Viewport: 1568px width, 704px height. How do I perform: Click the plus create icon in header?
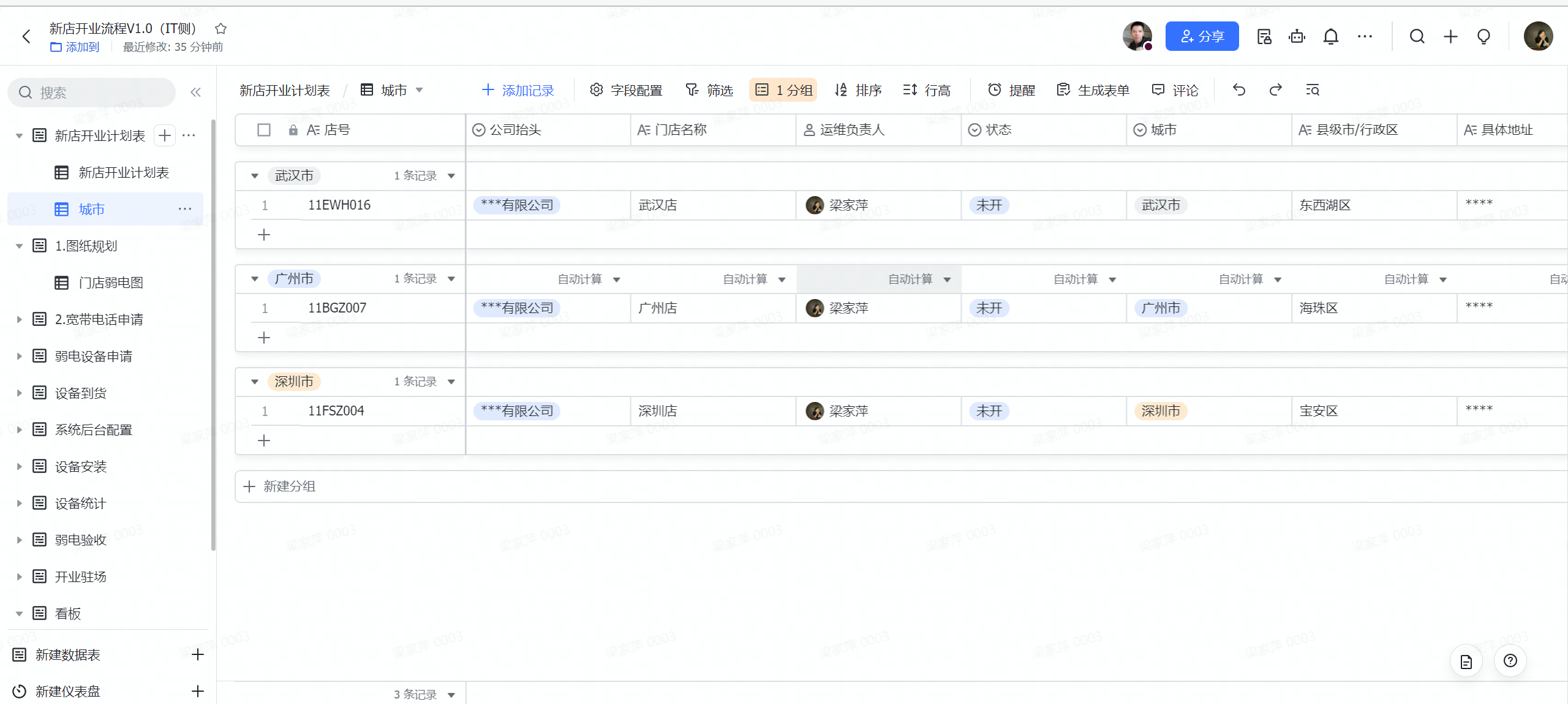(x=1450, y=37)
